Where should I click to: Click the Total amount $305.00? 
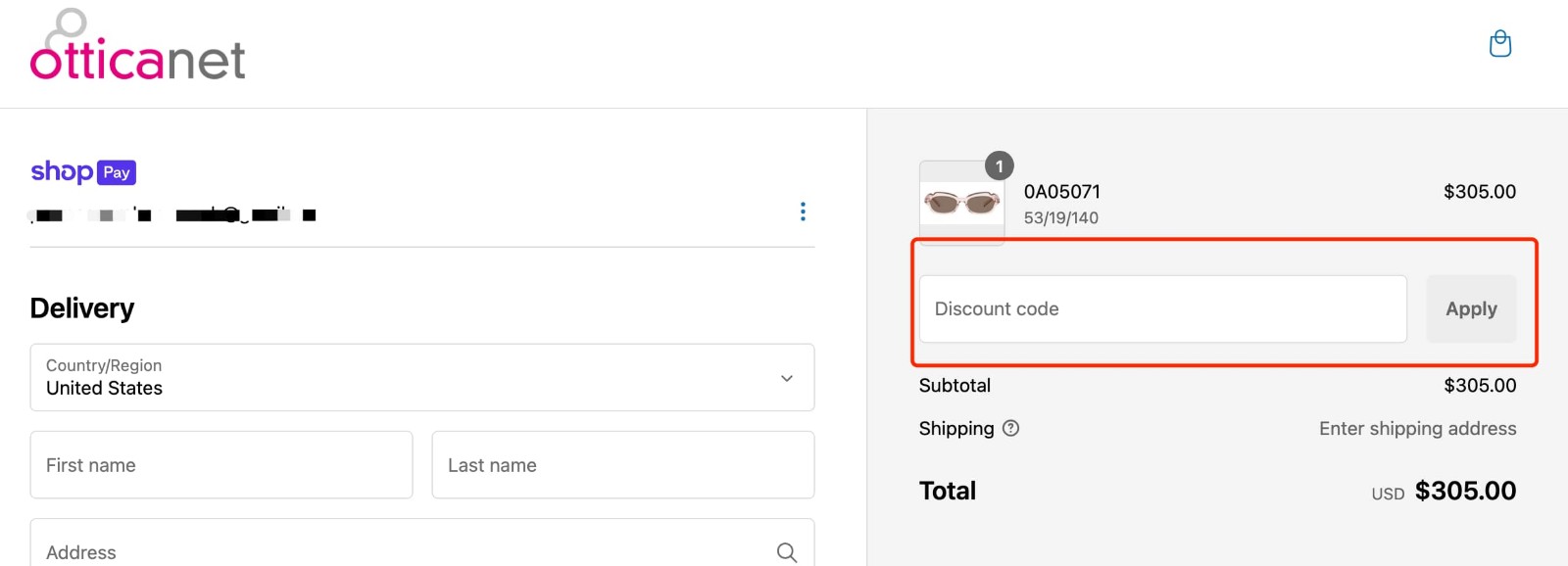[x=1466, y=490]
